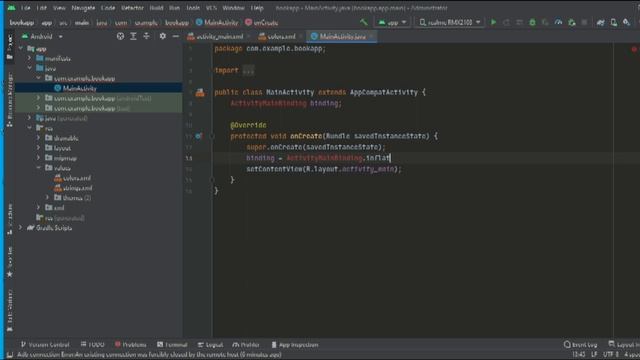The image size is (640, 360).
Task: Open the Event Log
Action: [580, 345]
